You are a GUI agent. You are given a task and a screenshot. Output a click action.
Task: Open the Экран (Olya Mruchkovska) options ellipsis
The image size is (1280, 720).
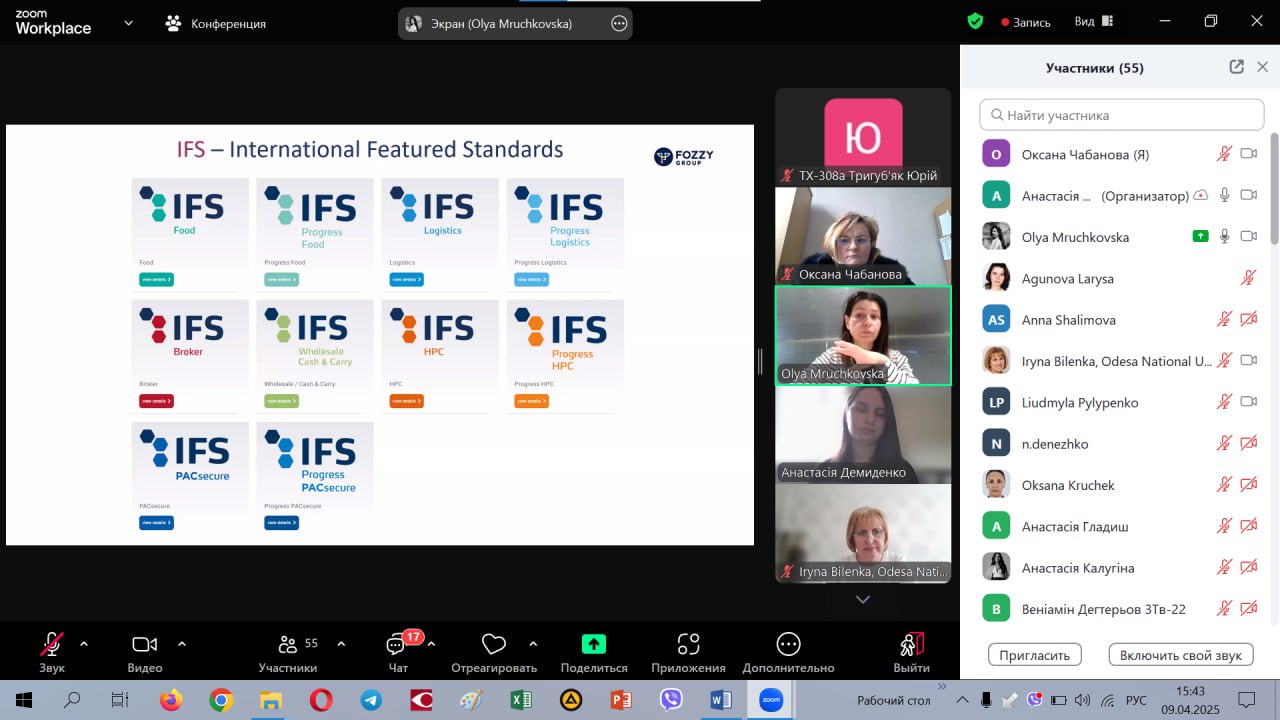coord(619,23)
